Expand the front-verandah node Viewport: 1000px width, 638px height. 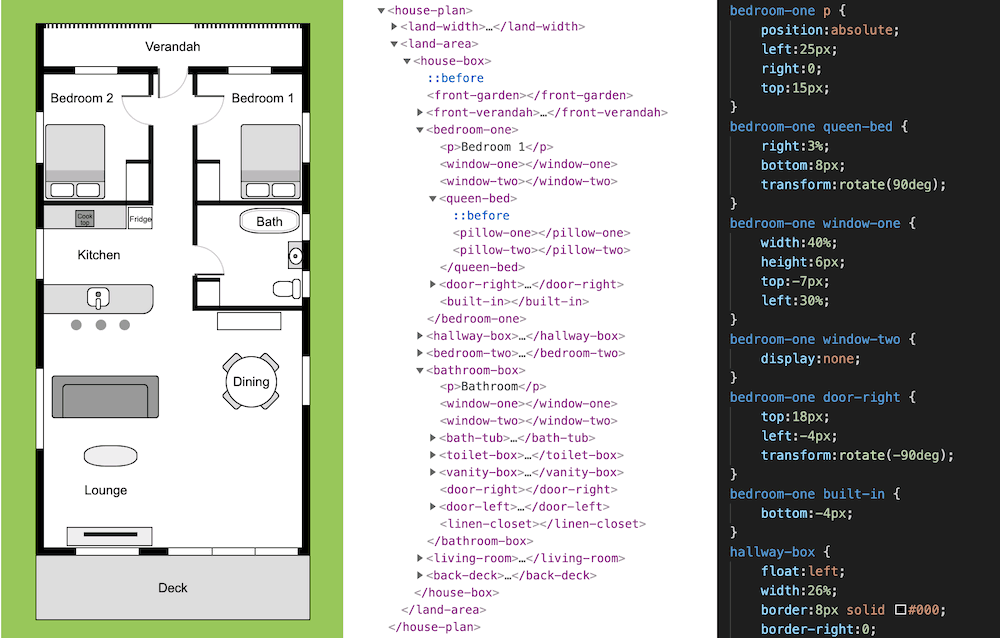tap(418, 112)
